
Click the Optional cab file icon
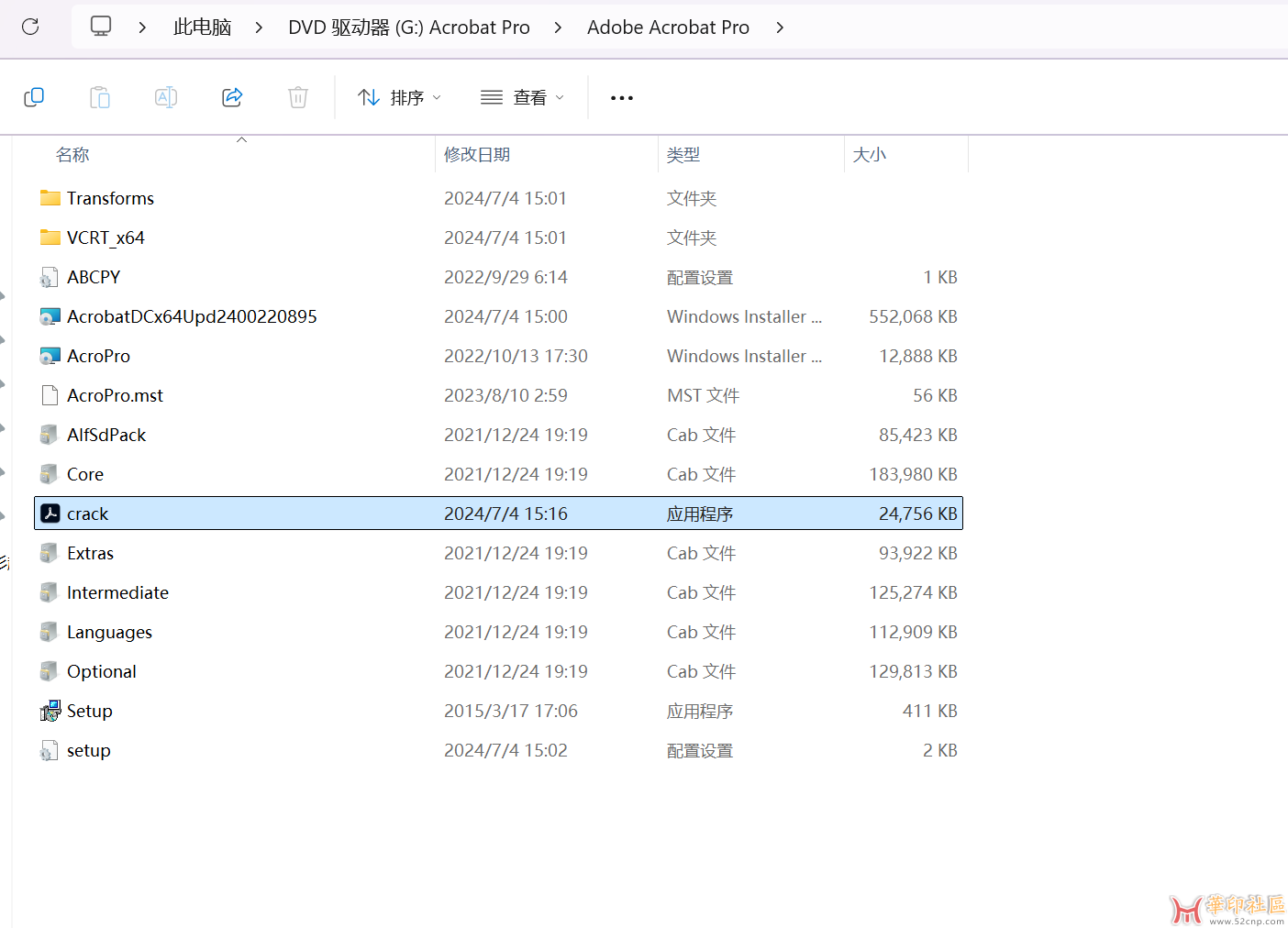(x=50, y=671)
